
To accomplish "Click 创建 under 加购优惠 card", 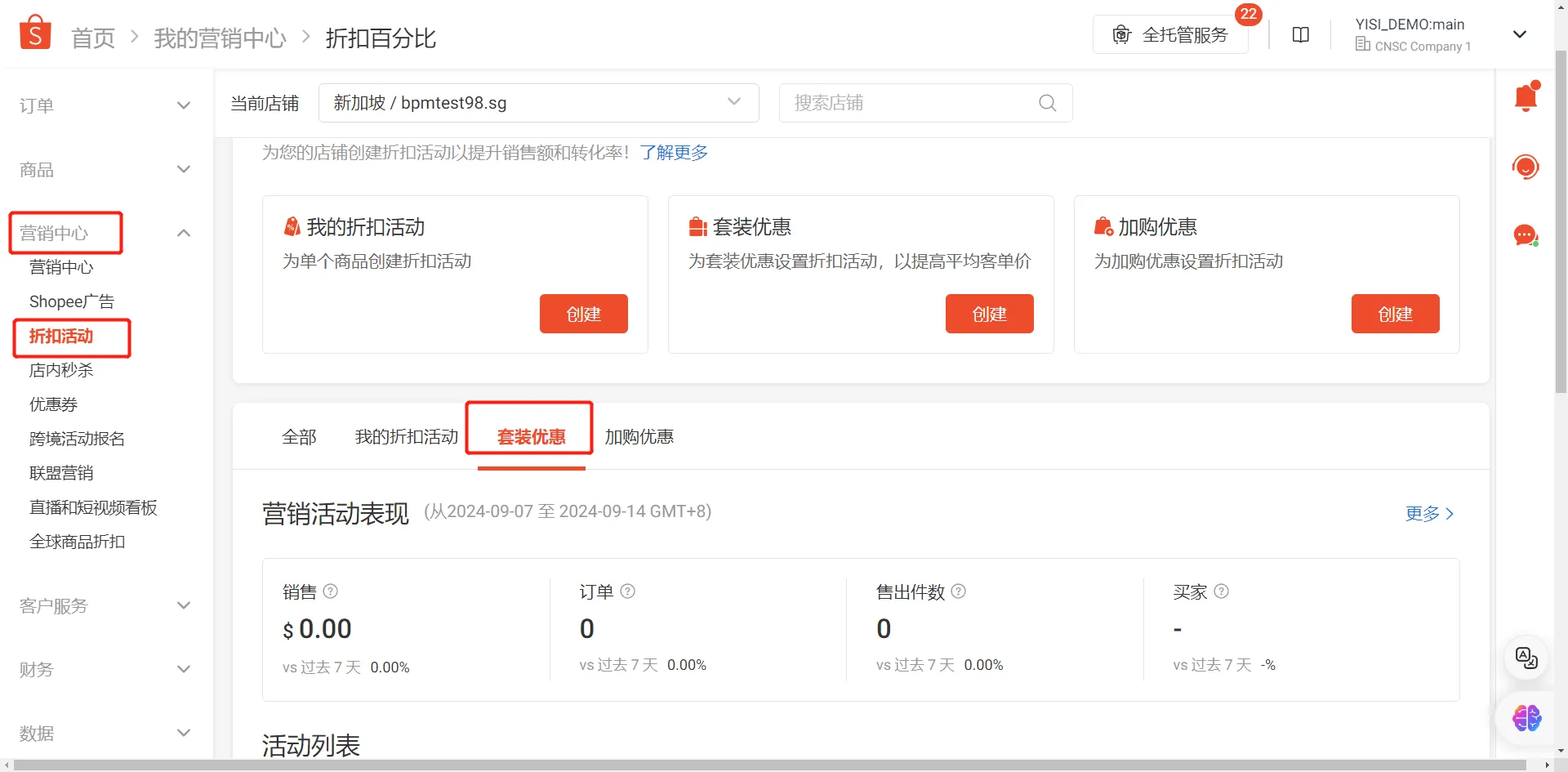I will tap(1395, 314).
